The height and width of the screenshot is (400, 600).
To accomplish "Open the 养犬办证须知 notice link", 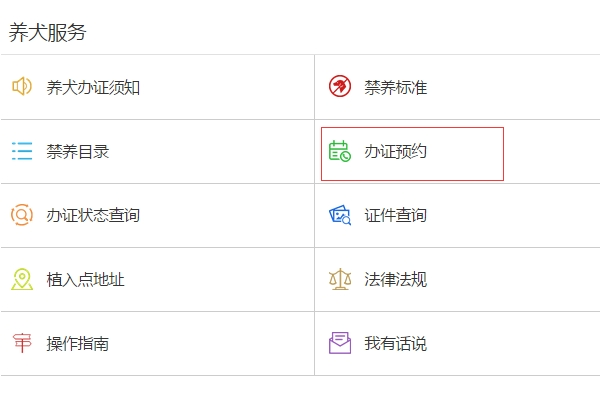I will pyautogui.click(x=93, y=87).
